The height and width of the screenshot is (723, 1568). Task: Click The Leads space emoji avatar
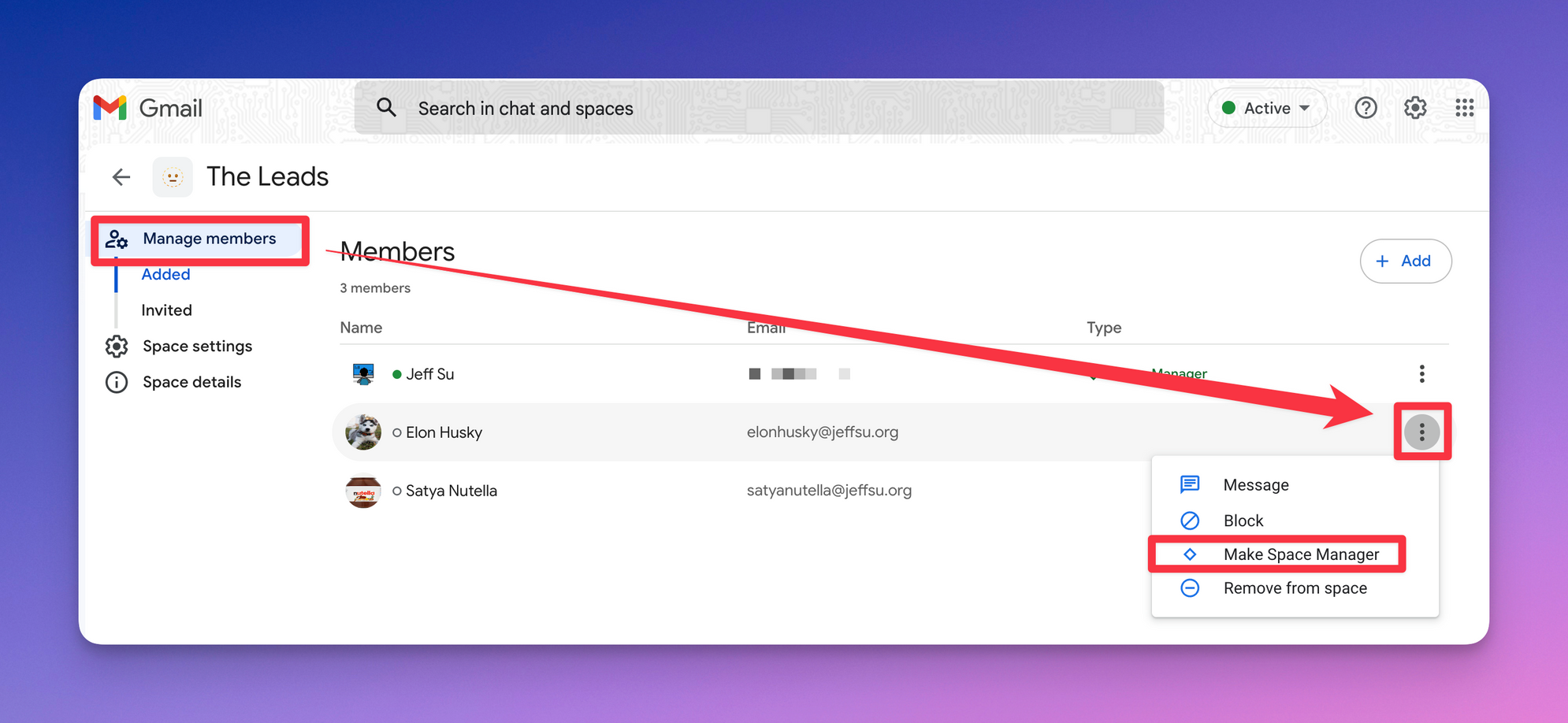tap(173, 177)
